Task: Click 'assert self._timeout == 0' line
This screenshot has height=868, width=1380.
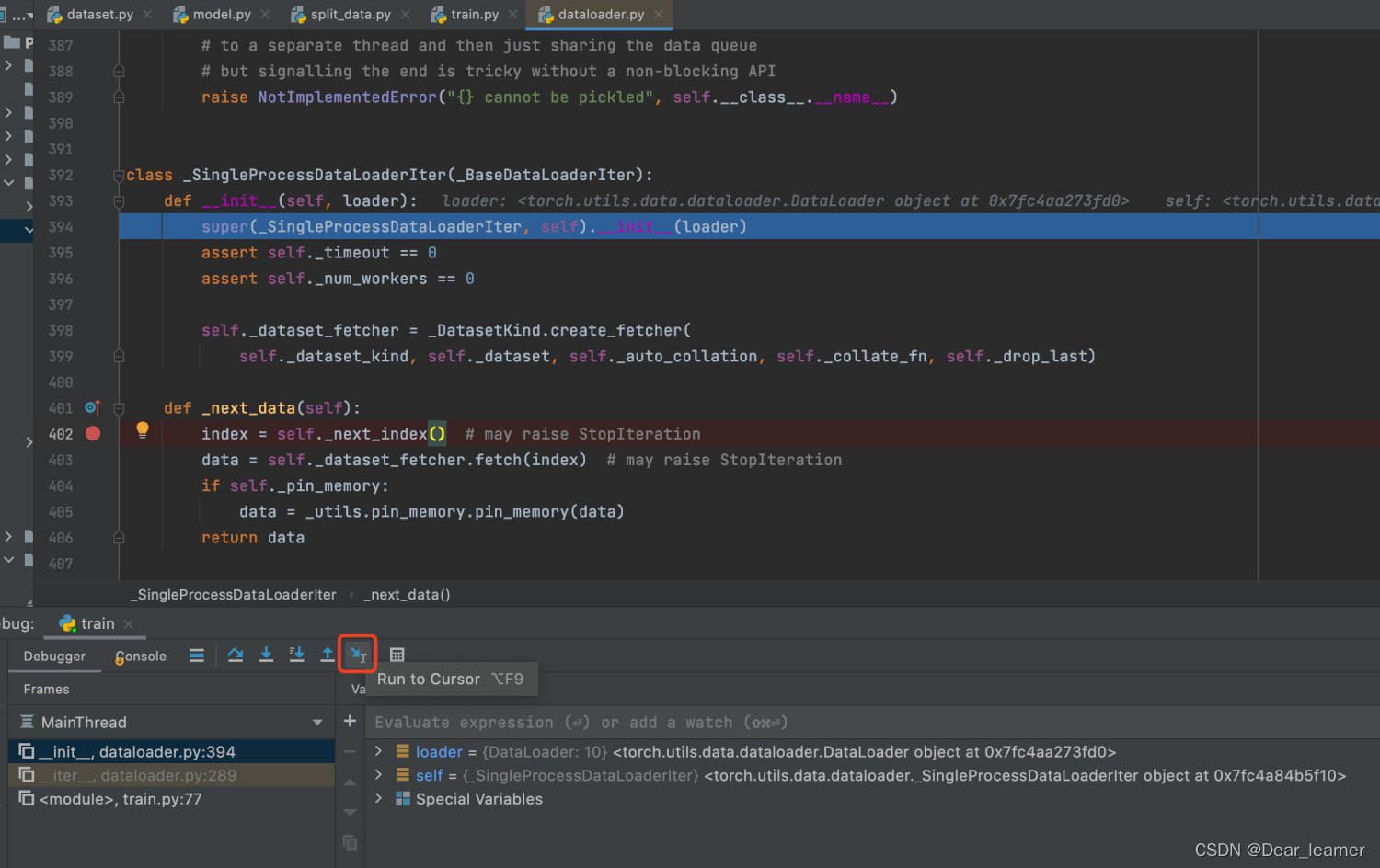Action: click(319, 253)
